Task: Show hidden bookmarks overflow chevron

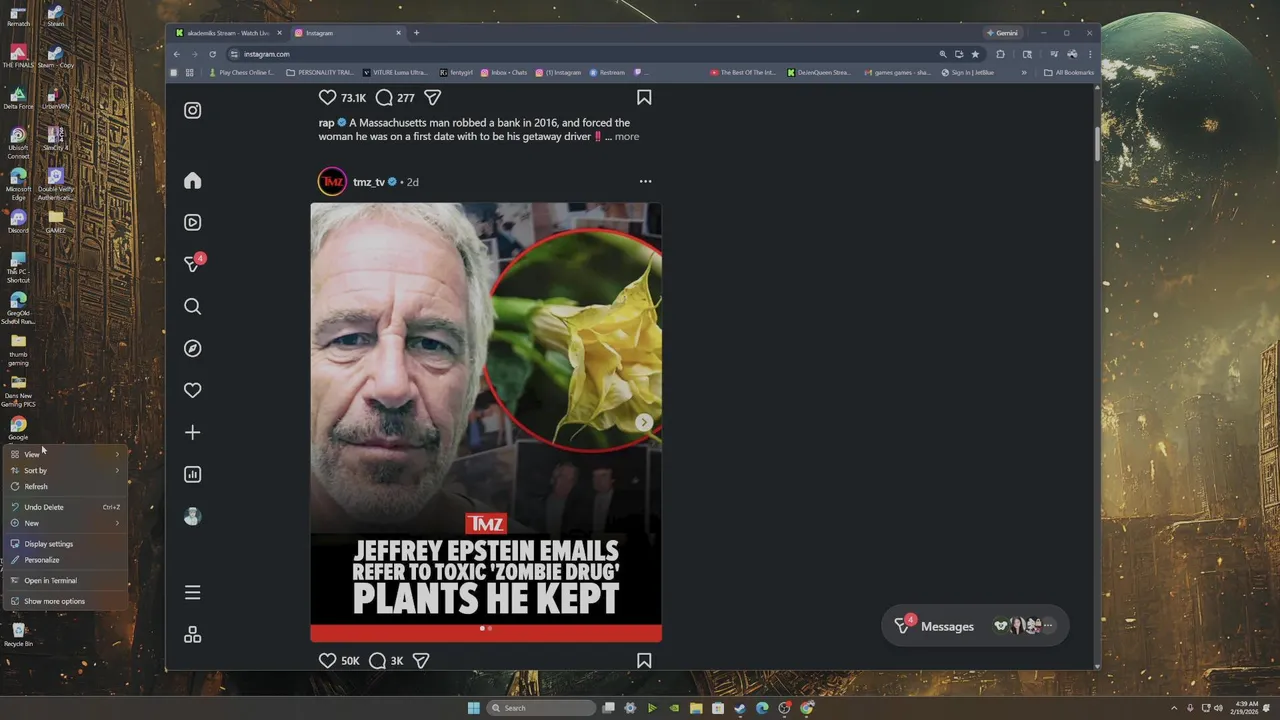Action: [1024, 72]
